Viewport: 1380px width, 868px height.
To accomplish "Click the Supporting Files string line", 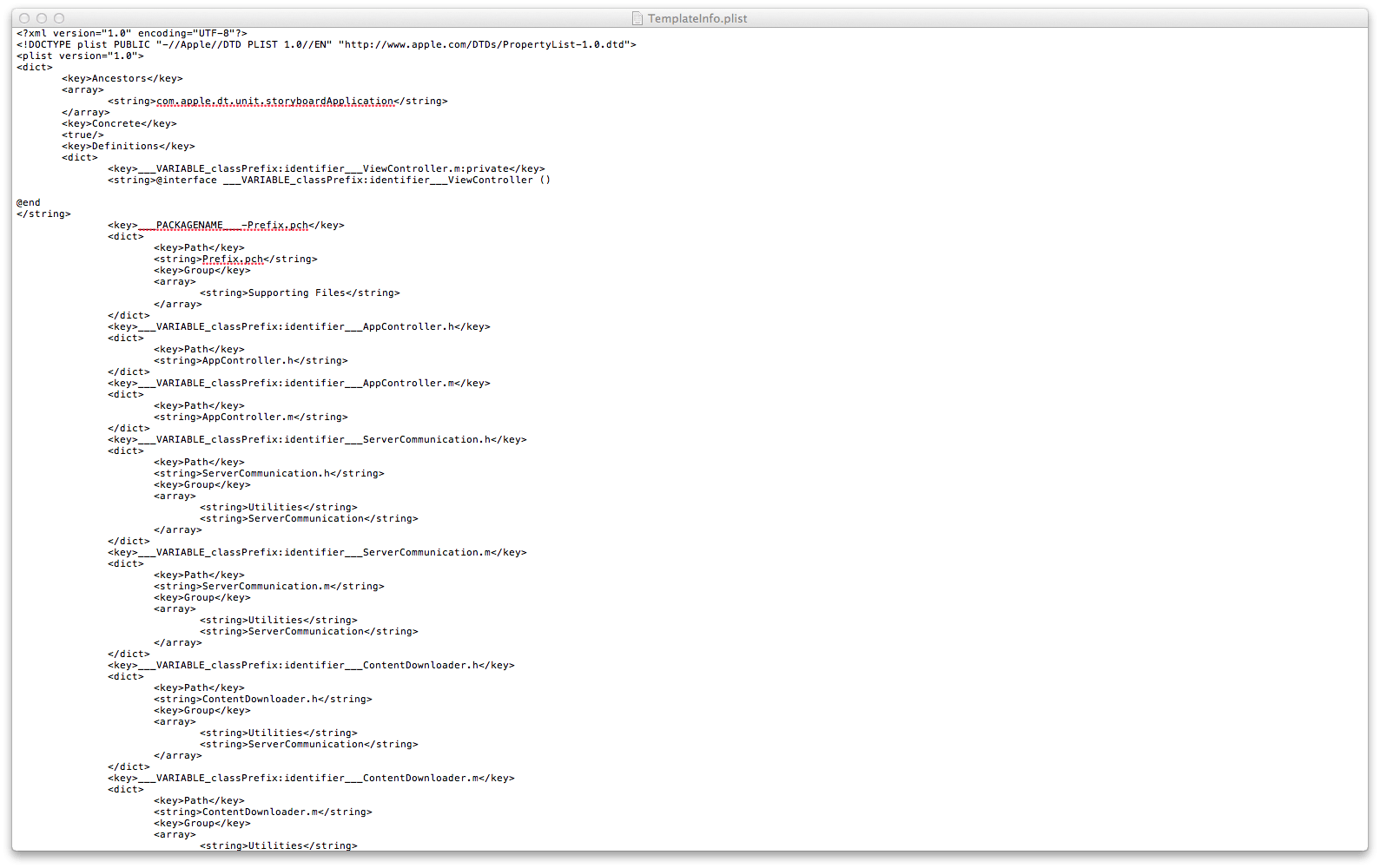I will [x=300, y=293].
